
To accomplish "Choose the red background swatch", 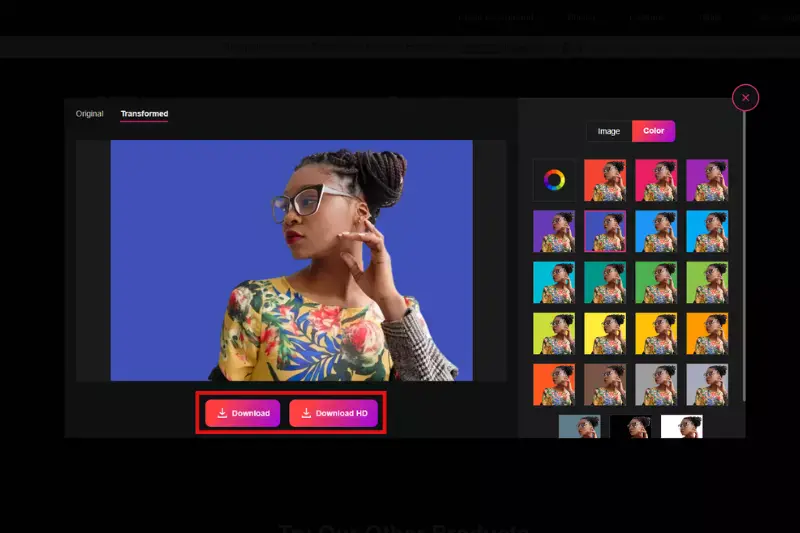I will click(x=605, y=180).
